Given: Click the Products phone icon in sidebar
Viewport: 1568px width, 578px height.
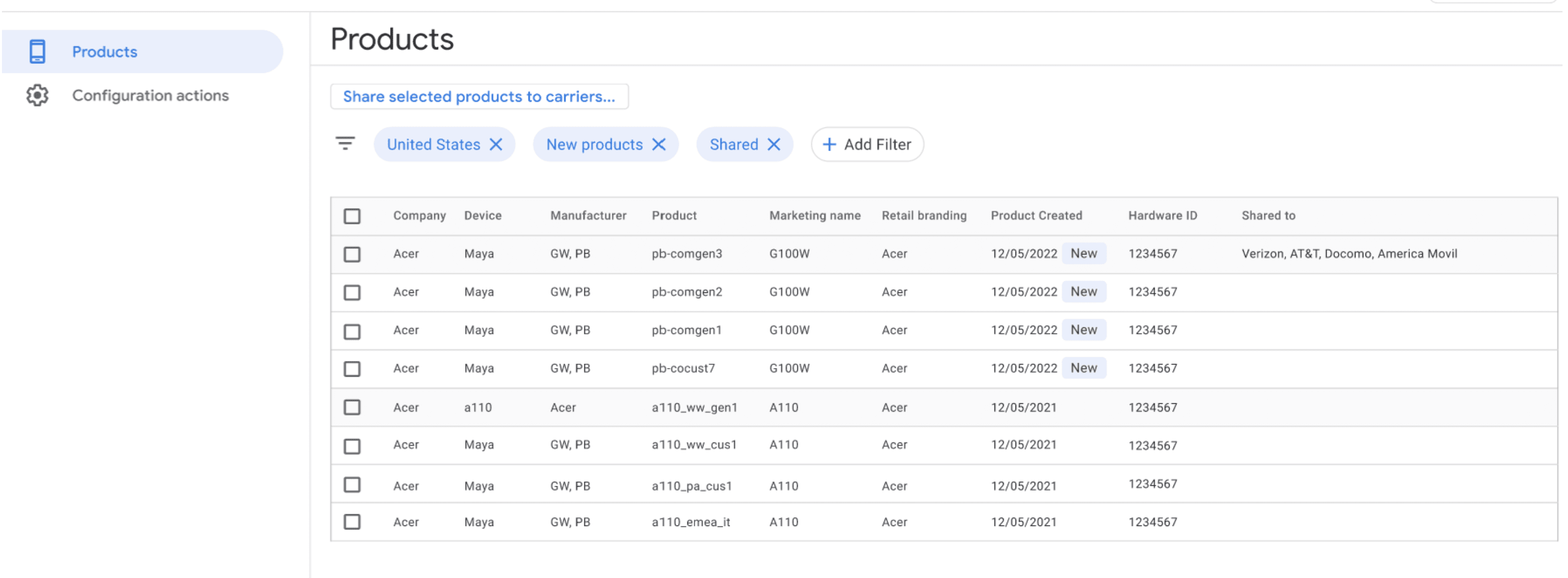Looking at the screenshot, I should 37,52.
